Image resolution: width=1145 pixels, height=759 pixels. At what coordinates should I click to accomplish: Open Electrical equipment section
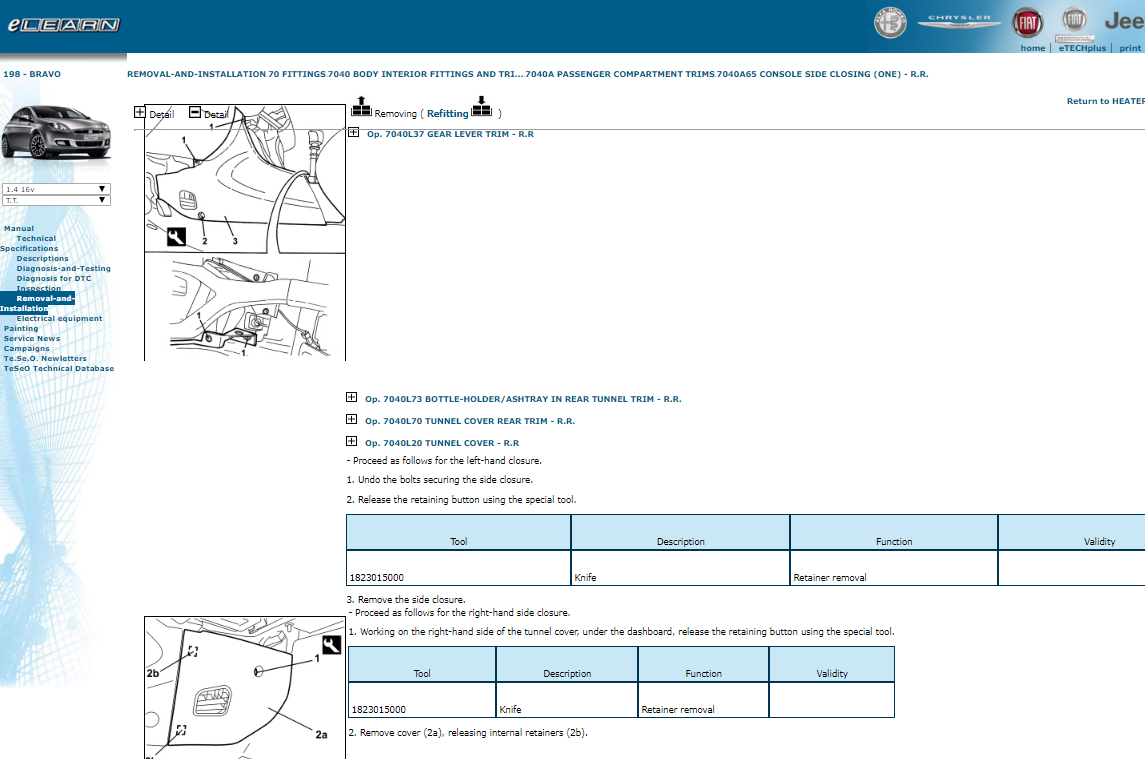59,319
